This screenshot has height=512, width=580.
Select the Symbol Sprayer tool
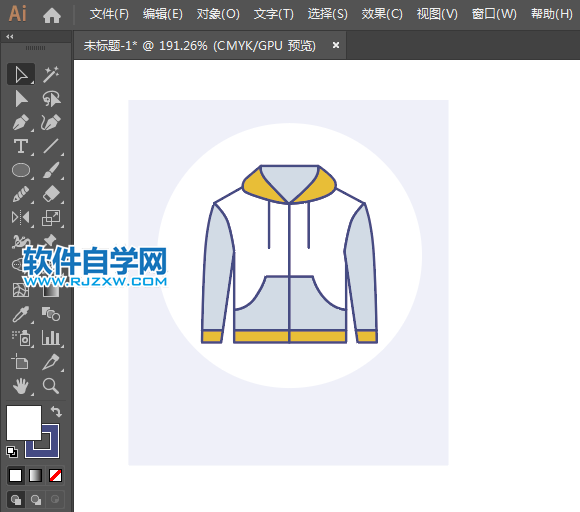pos(21,338)
